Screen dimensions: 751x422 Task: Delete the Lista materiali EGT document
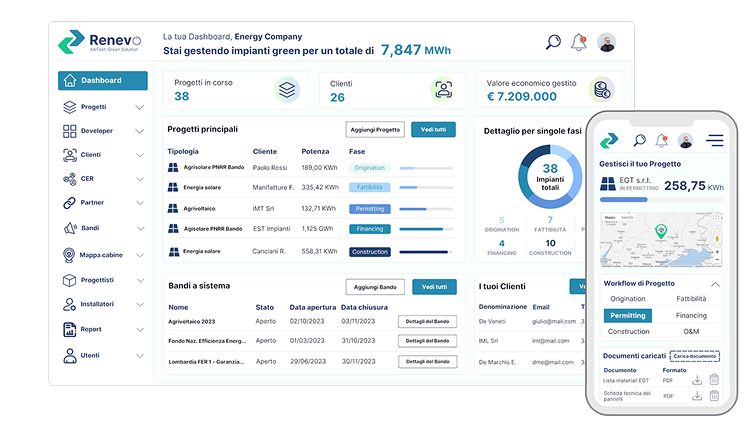pyautogui.click(x=714, y=380)
